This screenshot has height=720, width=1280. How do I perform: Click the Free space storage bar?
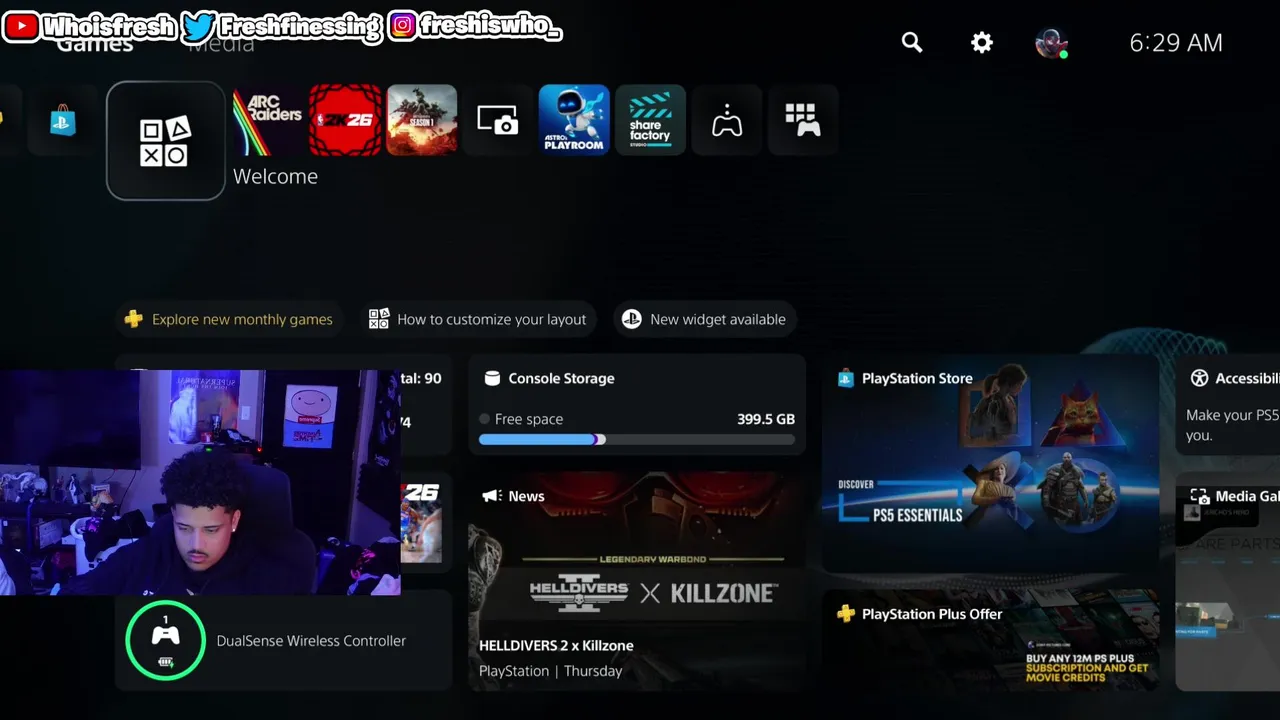(637, 439)
